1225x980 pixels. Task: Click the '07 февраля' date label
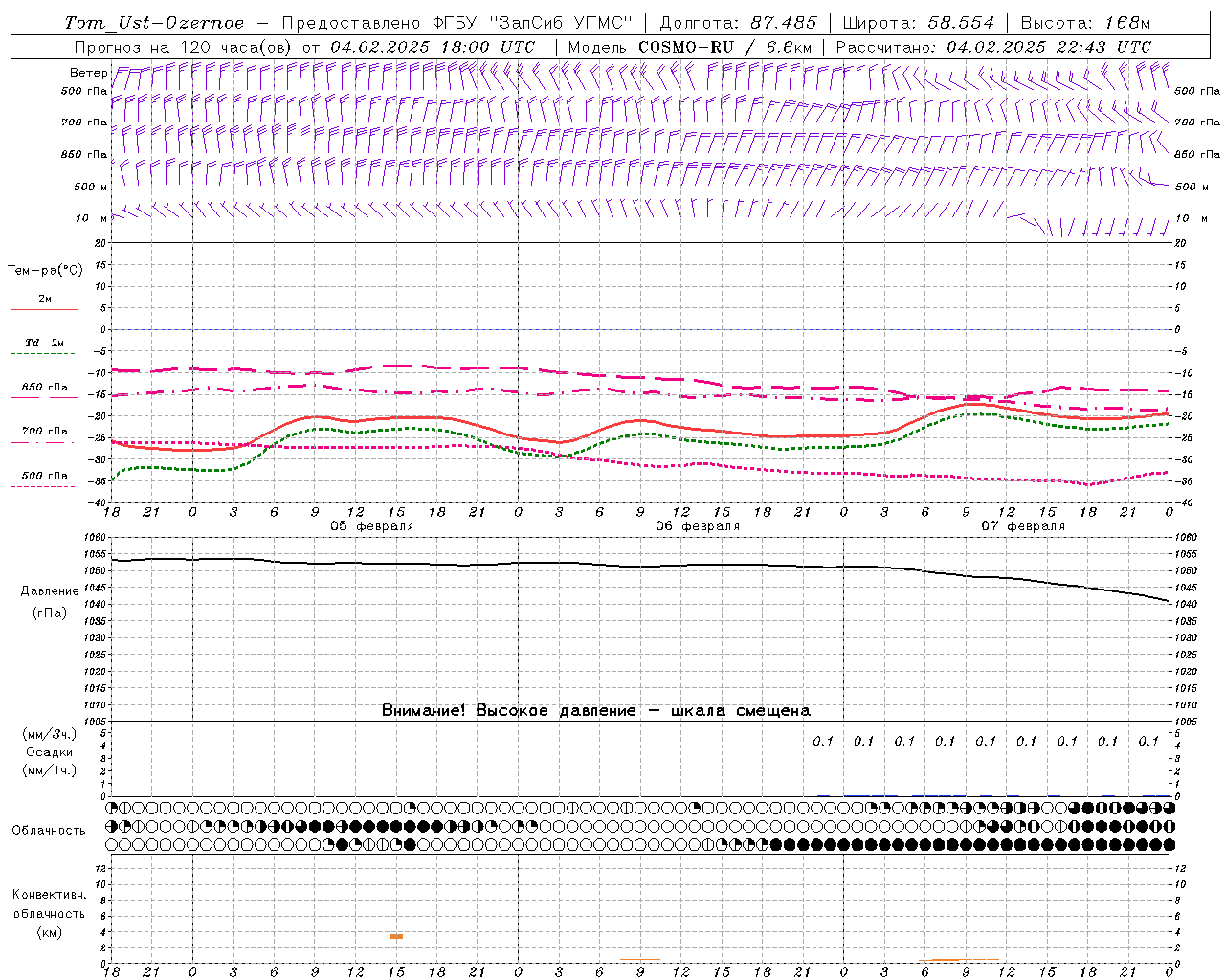[x=1023, y=526]
